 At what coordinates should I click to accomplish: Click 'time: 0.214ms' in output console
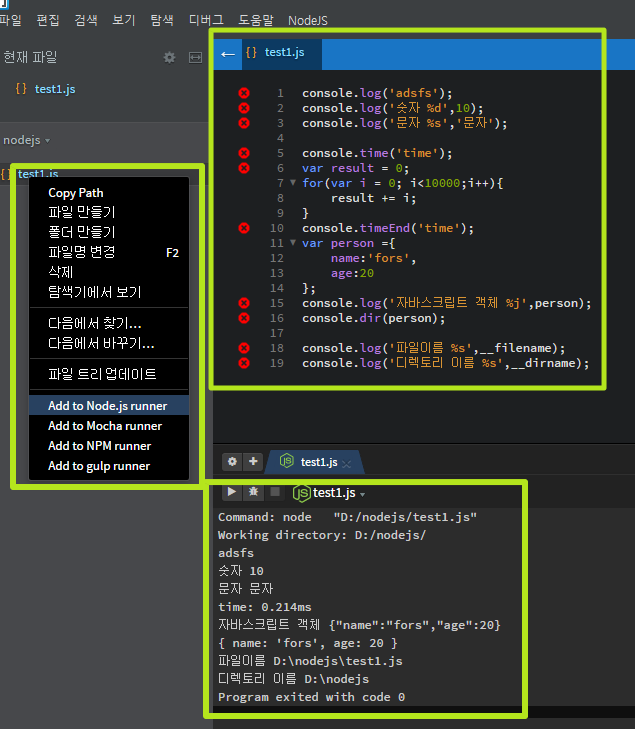(265, 607)
